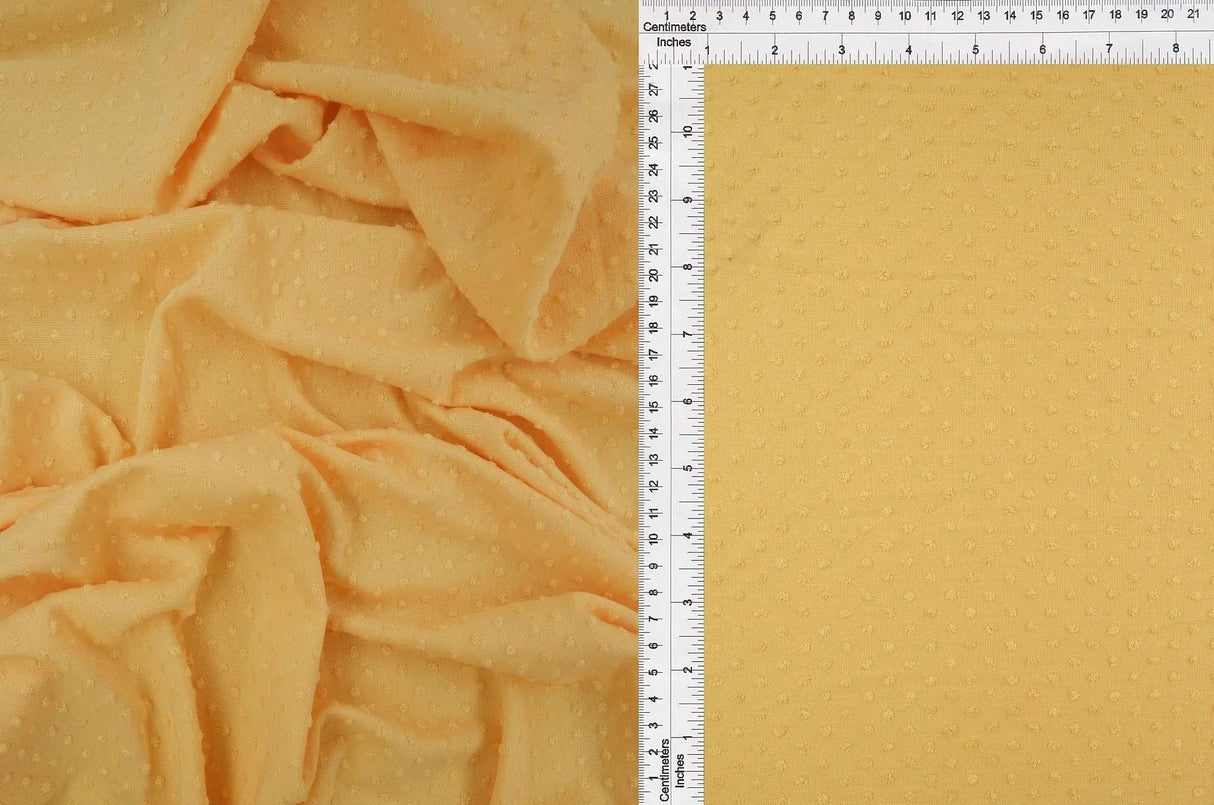Select the 10 inch mark on vertical ruler

coord(688,131)
